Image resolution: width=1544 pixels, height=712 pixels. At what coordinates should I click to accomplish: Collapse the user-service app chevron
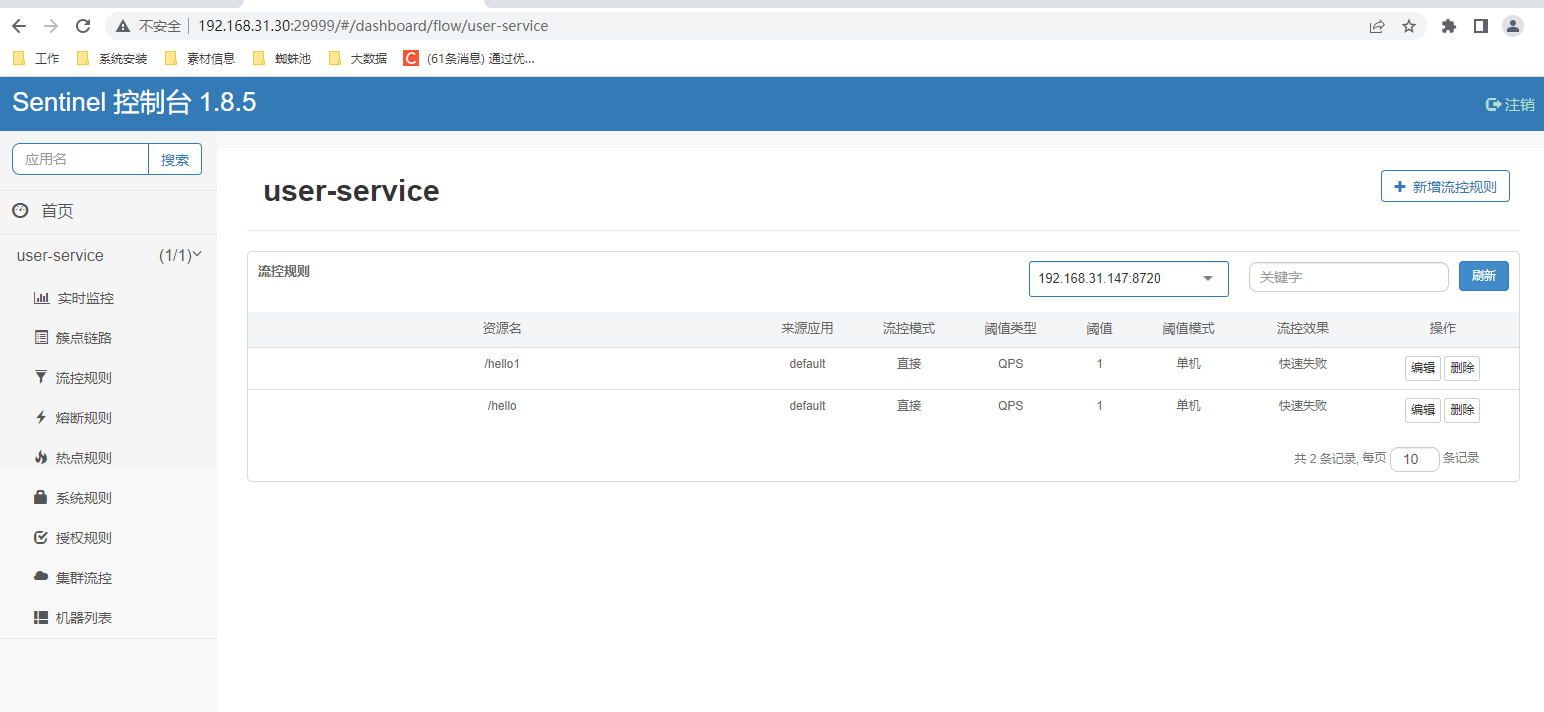click(x=197, y=254)
